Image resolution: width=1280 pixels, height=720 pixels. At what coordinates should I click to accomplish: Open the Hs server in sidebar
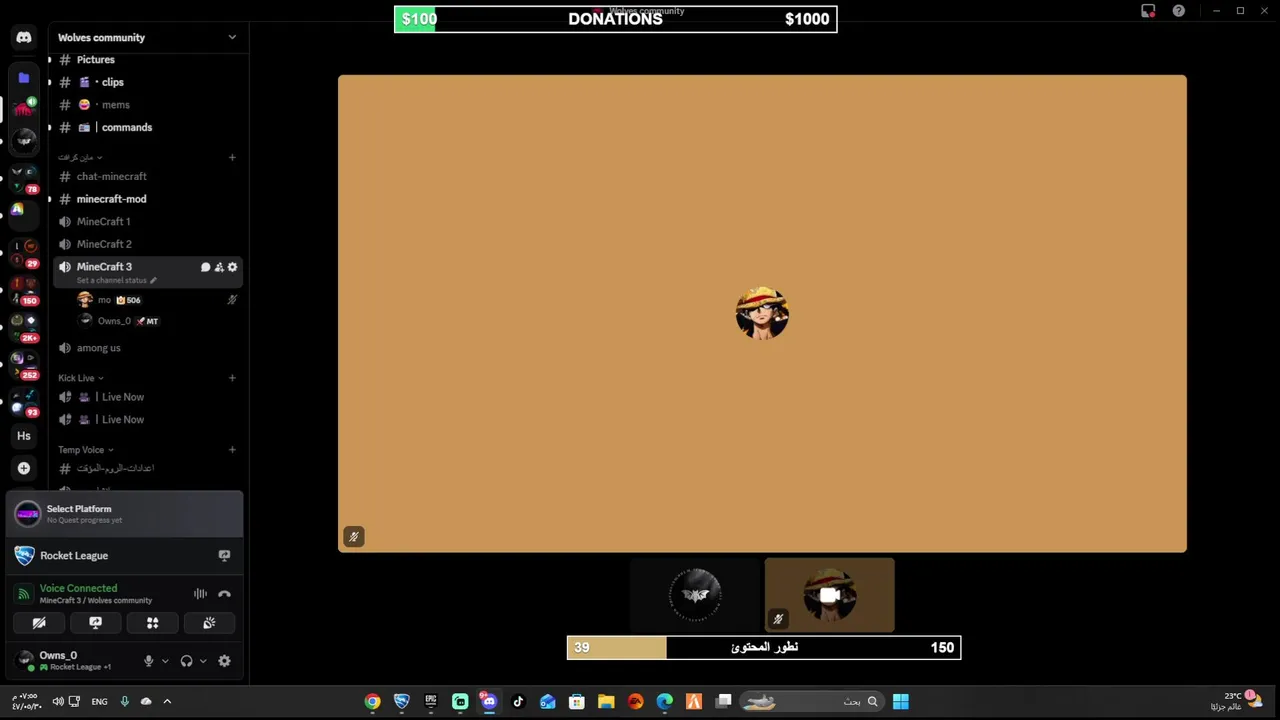coord(24,436)
